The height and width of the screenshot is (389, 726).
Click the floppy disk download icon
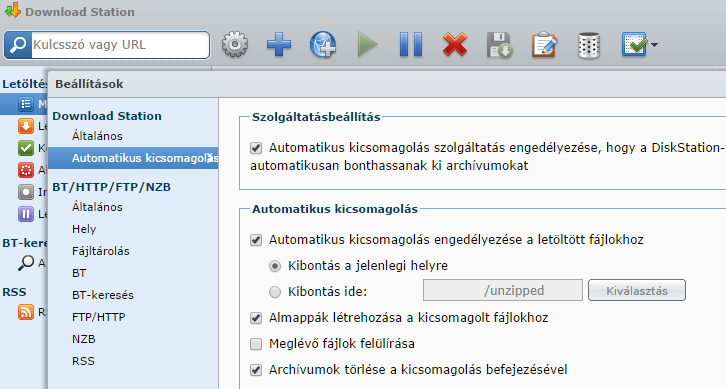[x=500, y=45]
